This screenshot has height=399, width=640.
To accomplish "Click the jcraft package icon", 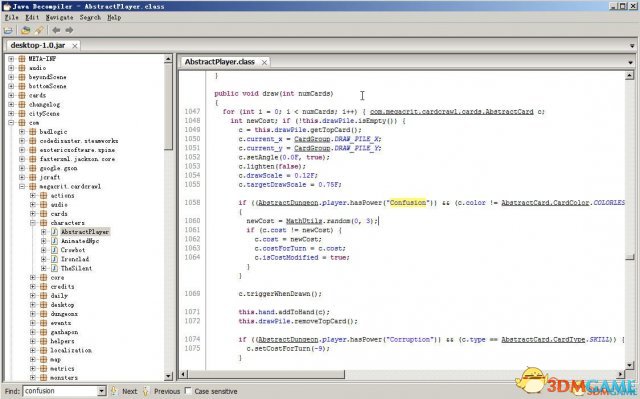I will 33,177.
